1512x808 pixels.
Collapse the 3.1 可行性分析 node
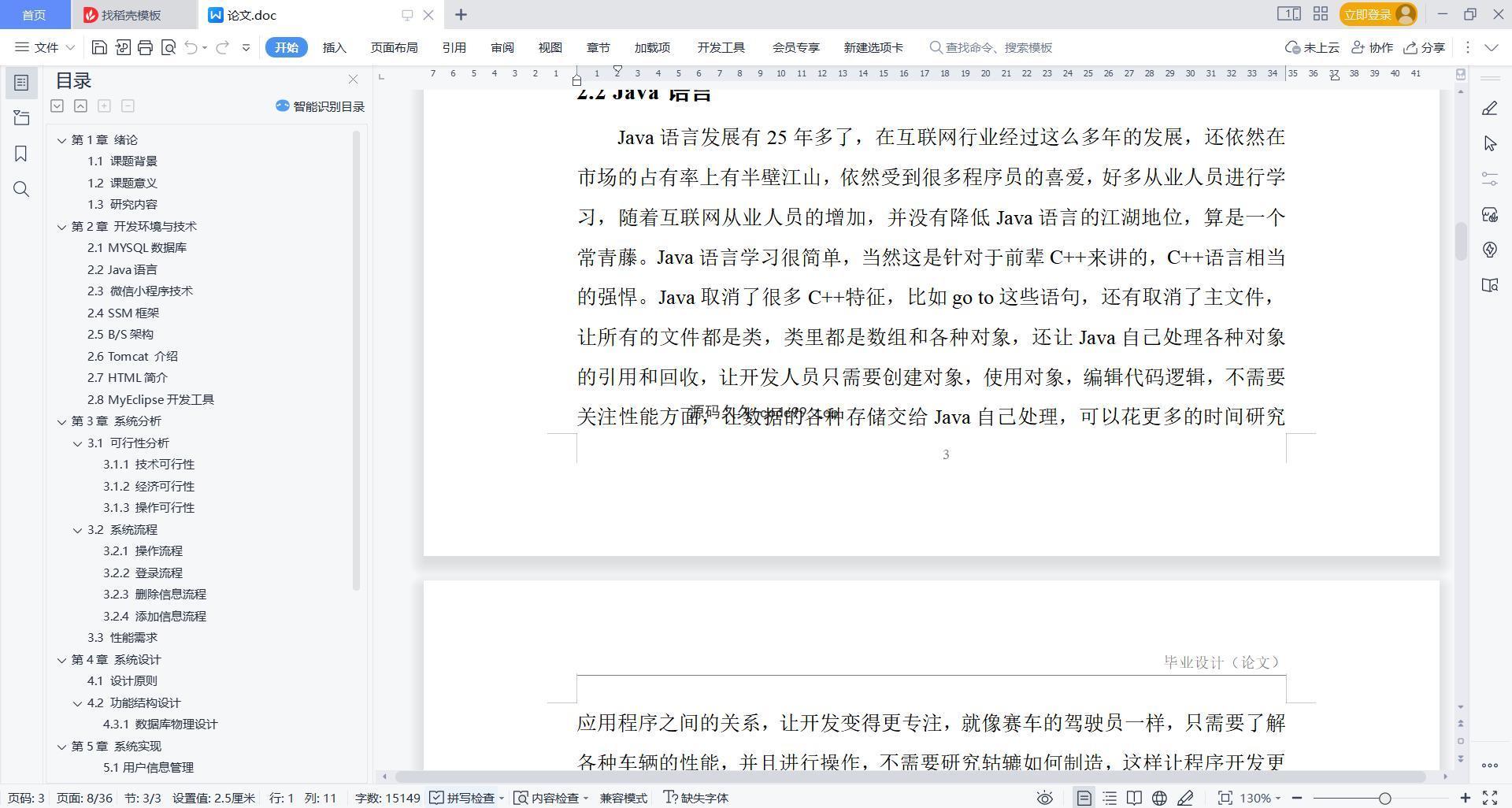(77, 443)
